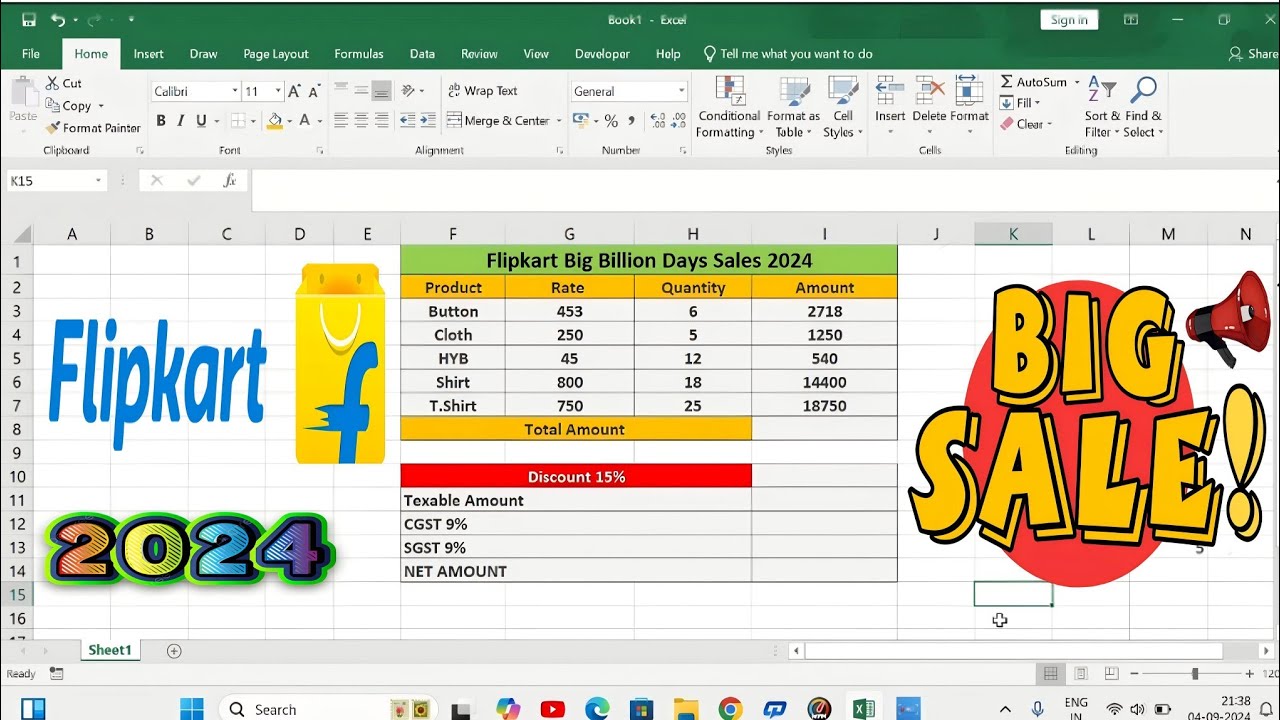The height and width of the screenshot is (720, 1280).
Task: Click the Format Painter brush
Action: click(x=93, y=128)
